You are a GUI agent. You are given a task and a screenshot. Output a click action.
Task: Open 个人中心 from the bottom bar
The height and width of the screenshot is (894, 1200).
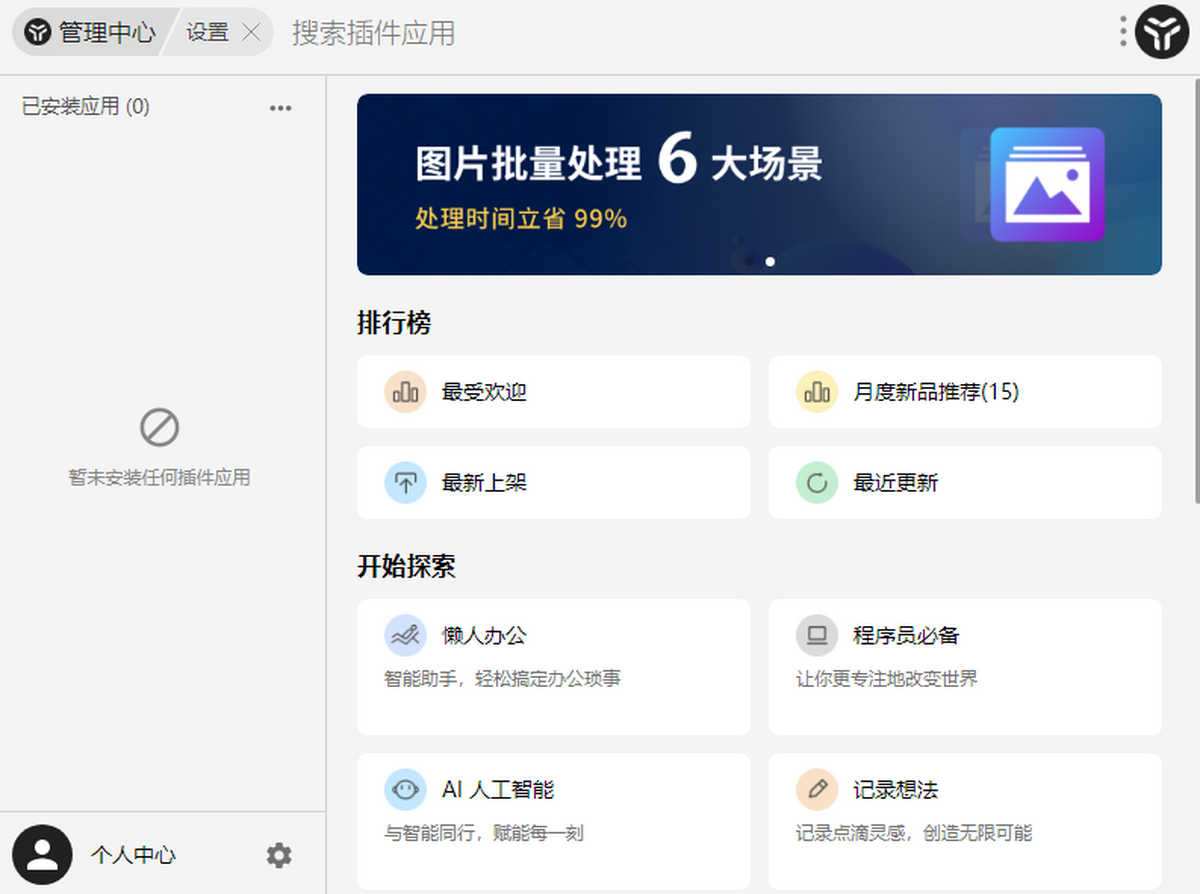[135, 855]
